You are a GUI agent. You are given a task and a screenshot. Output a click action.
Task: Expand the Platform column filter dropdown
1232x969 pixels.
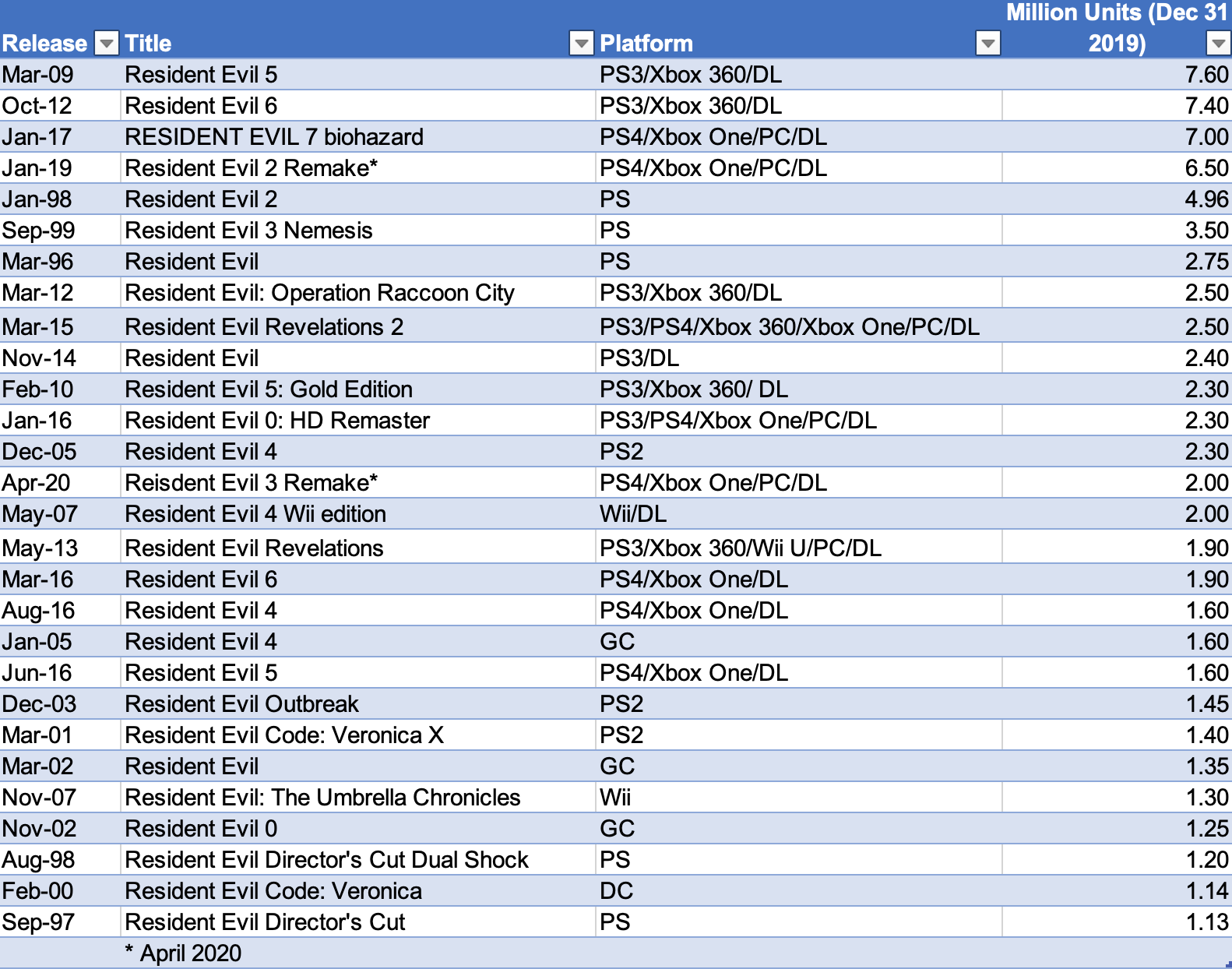tap(987, 44)
